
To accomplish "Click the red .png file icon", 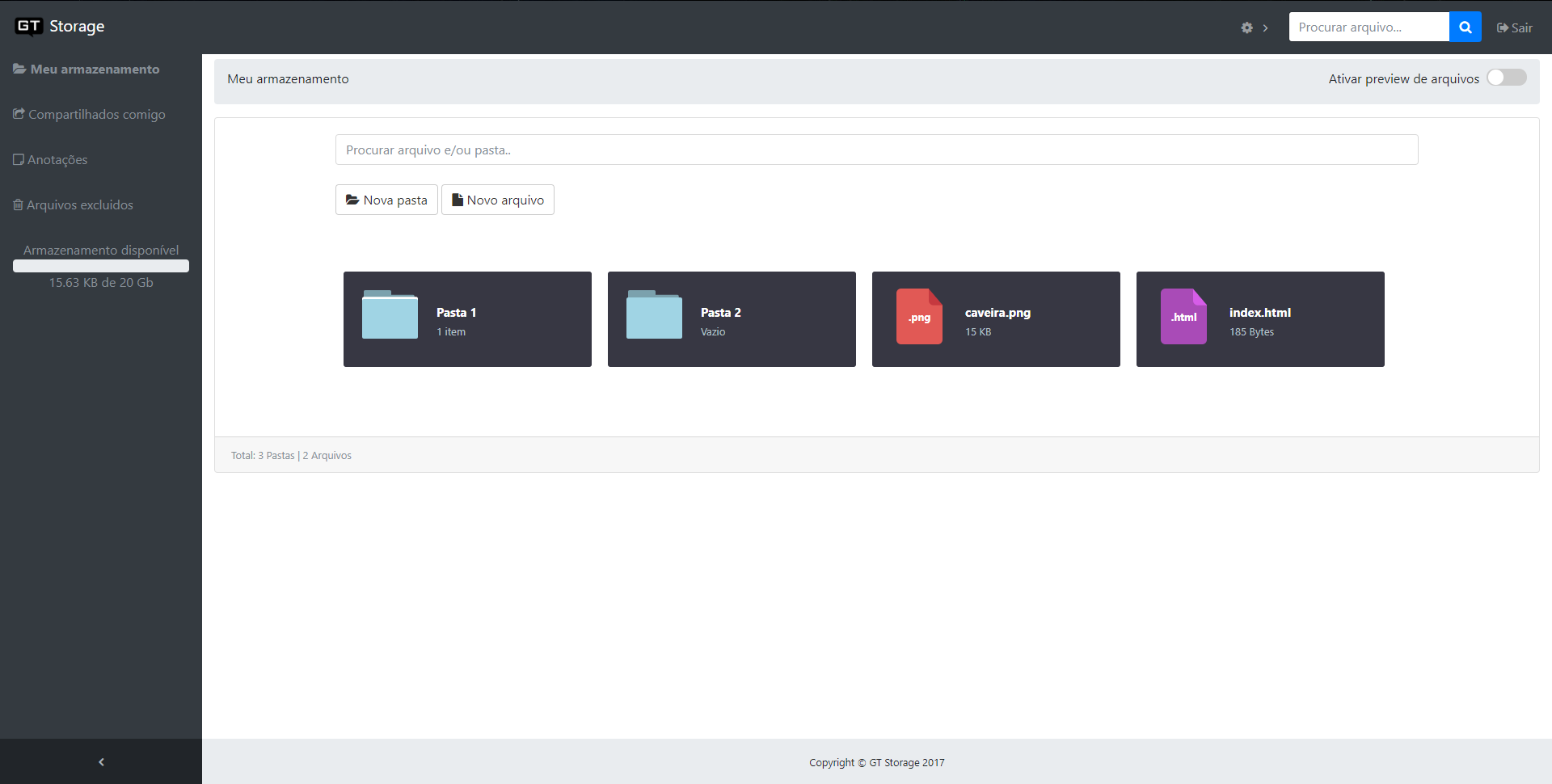I will (919, 316).
